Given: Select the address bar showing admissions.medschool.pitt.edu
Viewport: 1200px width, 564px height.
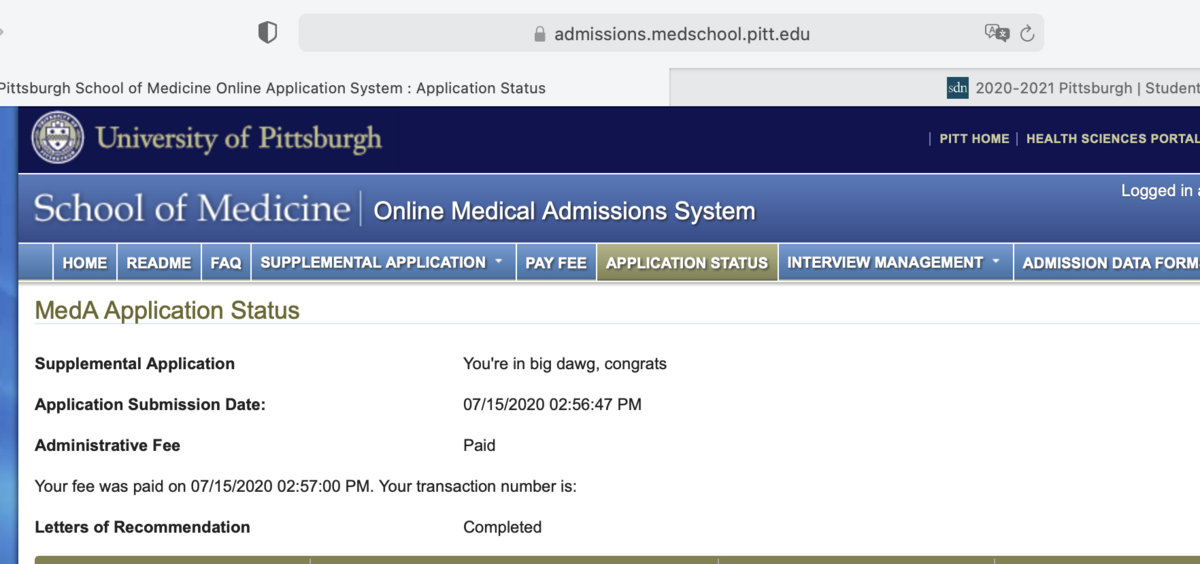Looking at the screenshot, I should [x=671, y=33].
